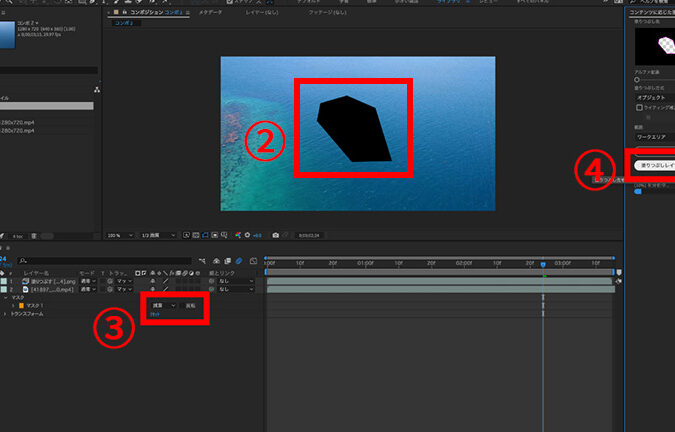Click the PNG sequence icon of layer 1
The image size is (675, 432).
[25, 281]
